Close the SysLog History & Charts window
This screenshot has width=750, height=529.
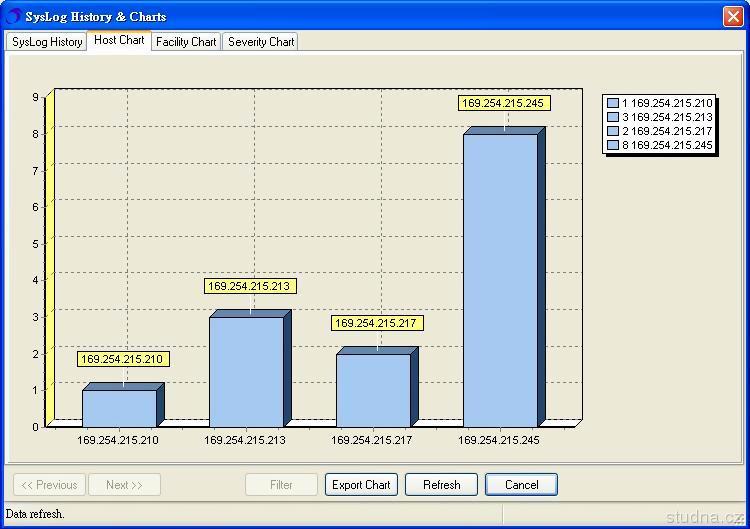coord(732,16)
